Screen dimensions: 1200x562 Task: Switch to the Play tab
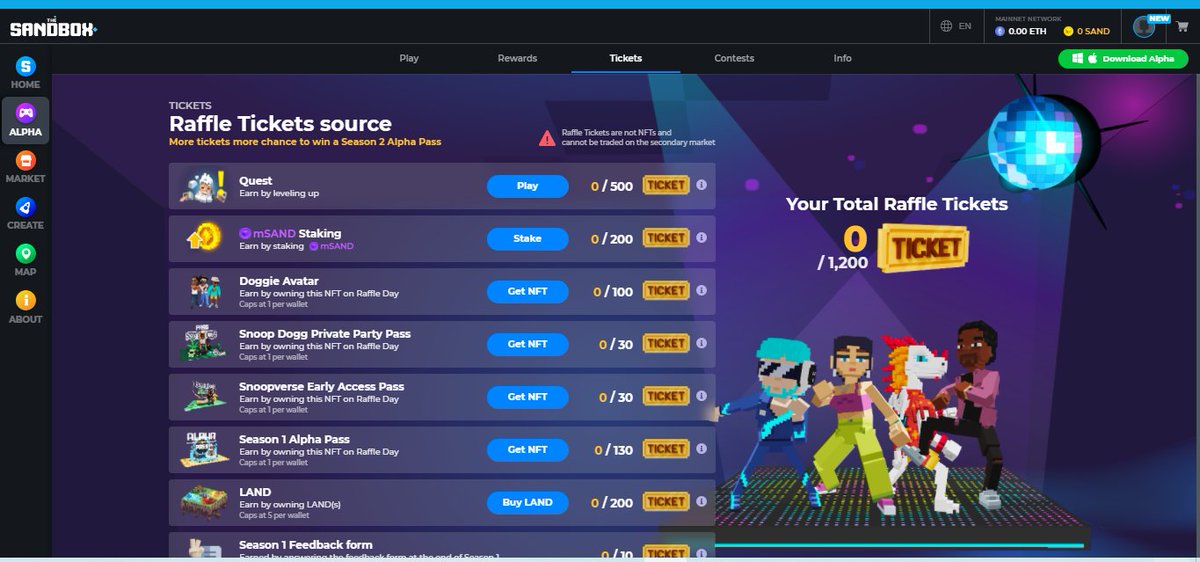pyautogui.click(x=409, y=58)
